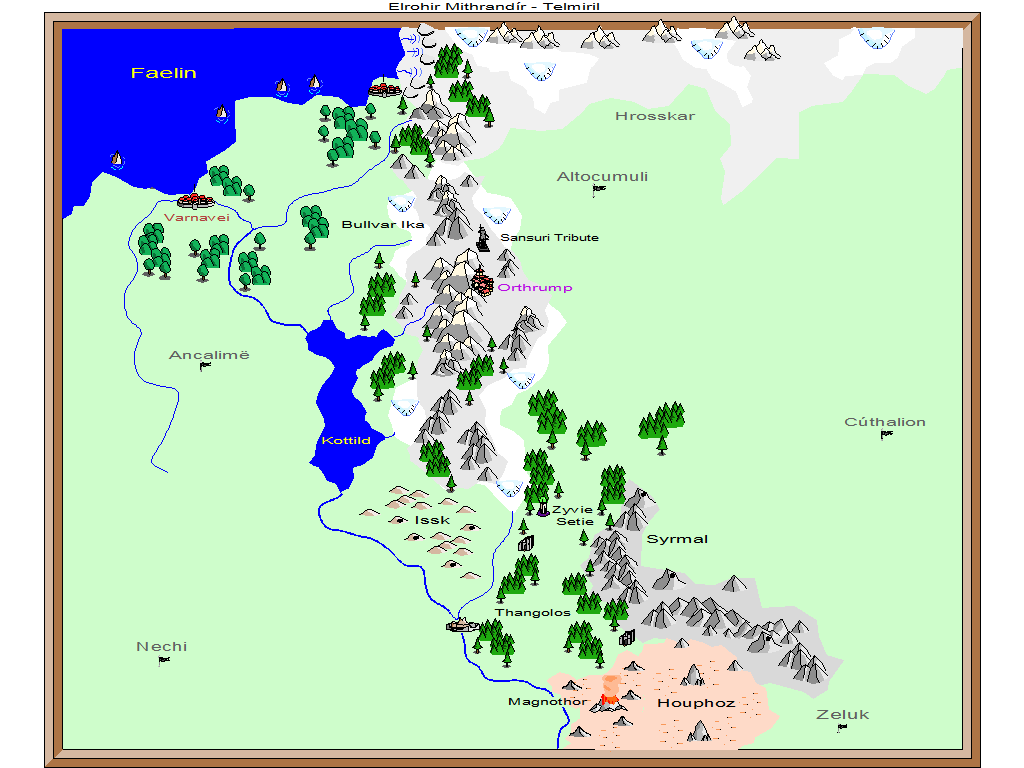1024x768 pixels.
Task: Select the Varnavei town name
Action: coord(197,217)
